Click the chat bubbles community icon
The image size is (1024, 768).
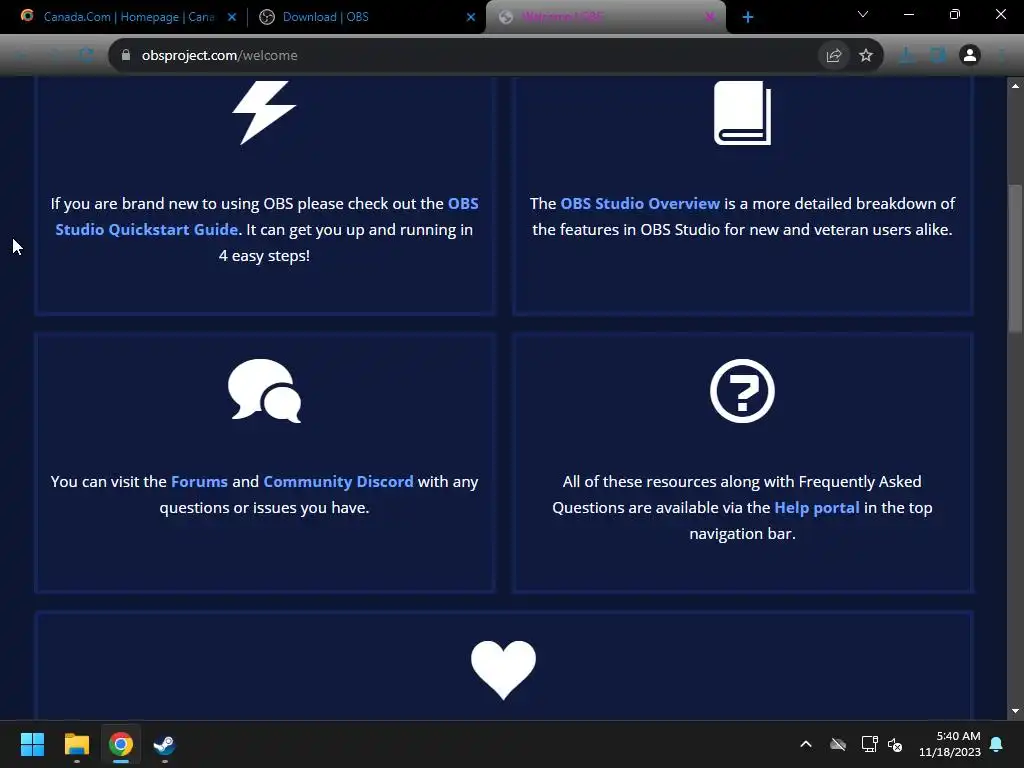point(264,391)
